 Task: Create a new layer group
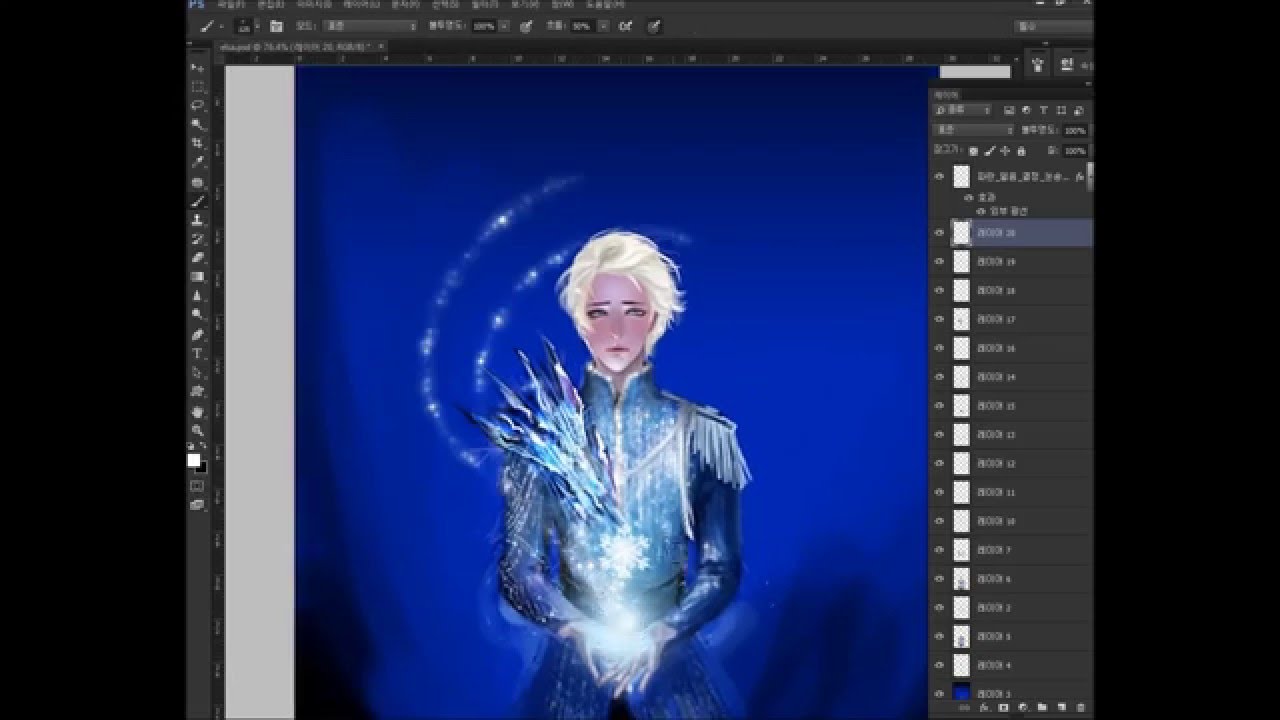tap(1042, 708)
